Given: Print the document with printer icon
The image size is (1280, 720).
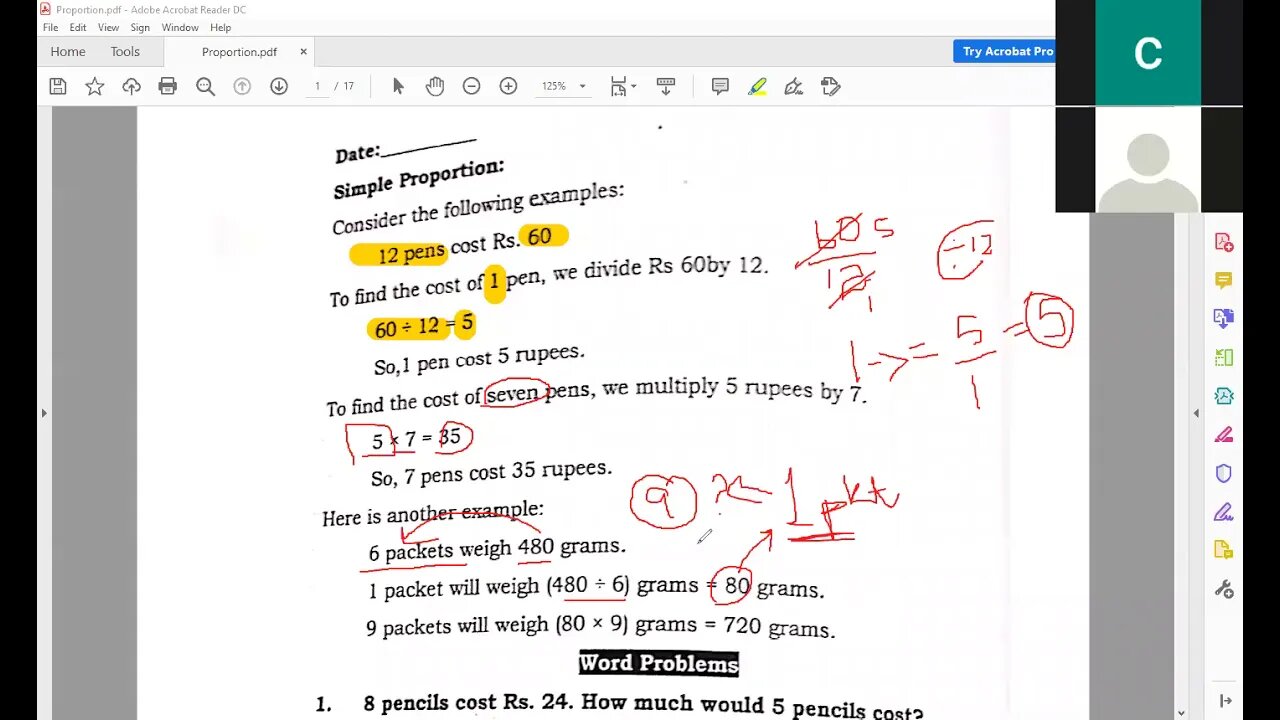Looking at the screenshot, I should (168, 87).
